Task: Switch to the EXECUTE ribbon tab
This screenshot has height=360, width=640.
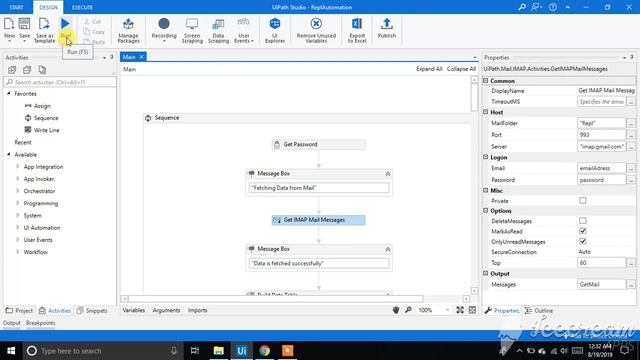Action: coord(82,7)
